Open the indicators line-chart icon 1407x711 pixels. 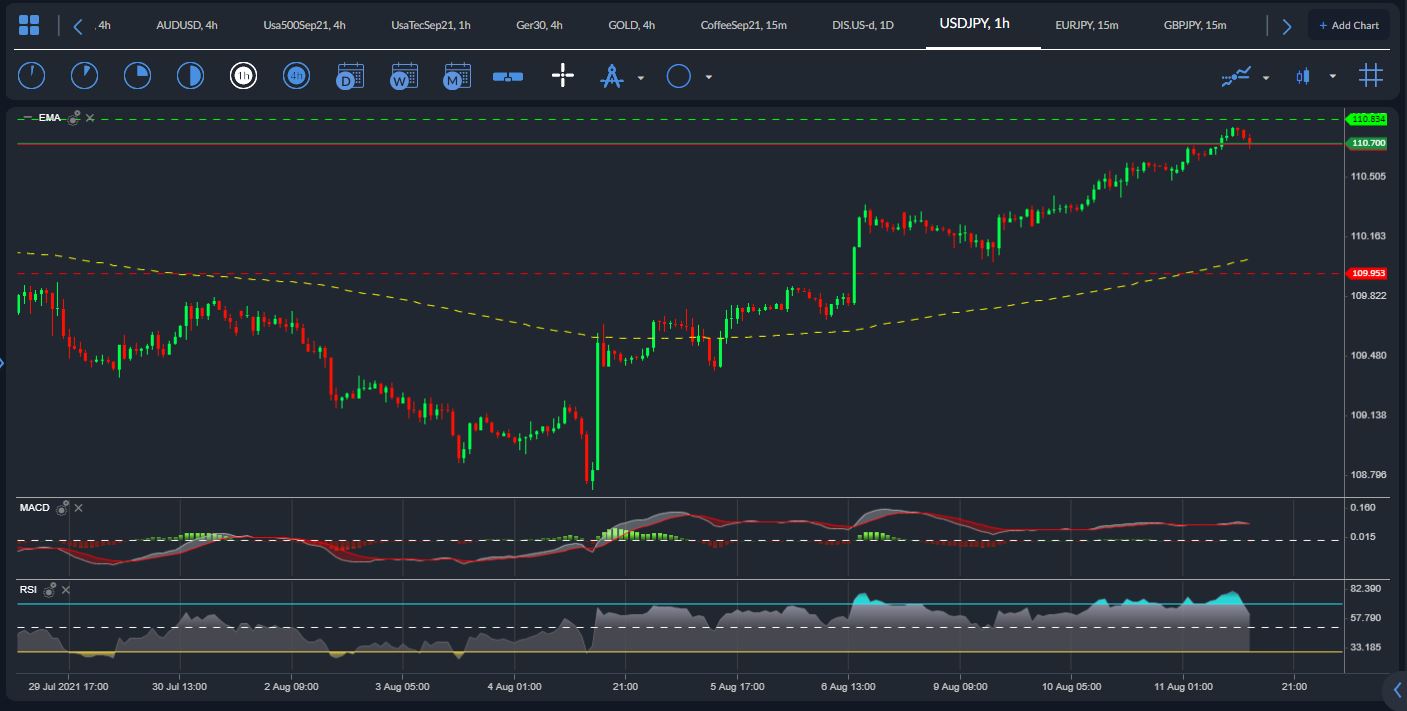[1237, 76]
